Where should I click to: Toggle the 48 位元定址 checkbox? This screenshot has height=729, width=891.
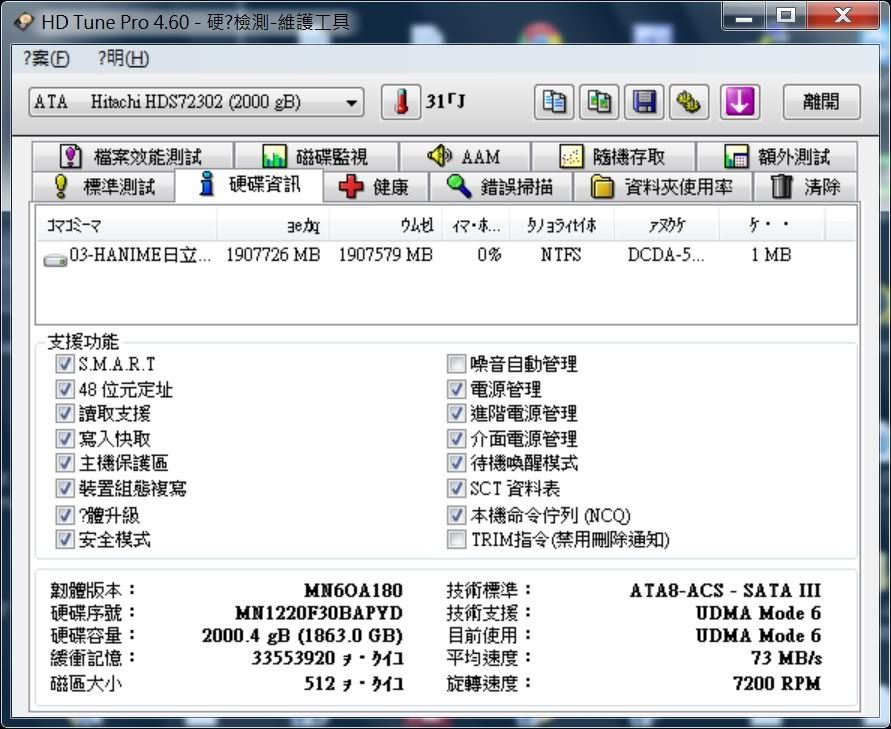65,389
